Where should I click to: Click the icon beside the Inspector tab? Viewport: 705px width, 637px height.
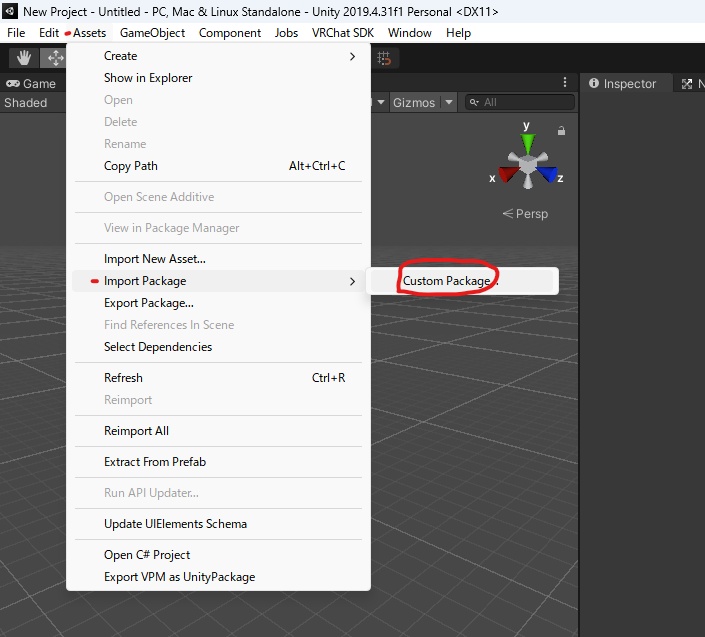coord(687,84)
